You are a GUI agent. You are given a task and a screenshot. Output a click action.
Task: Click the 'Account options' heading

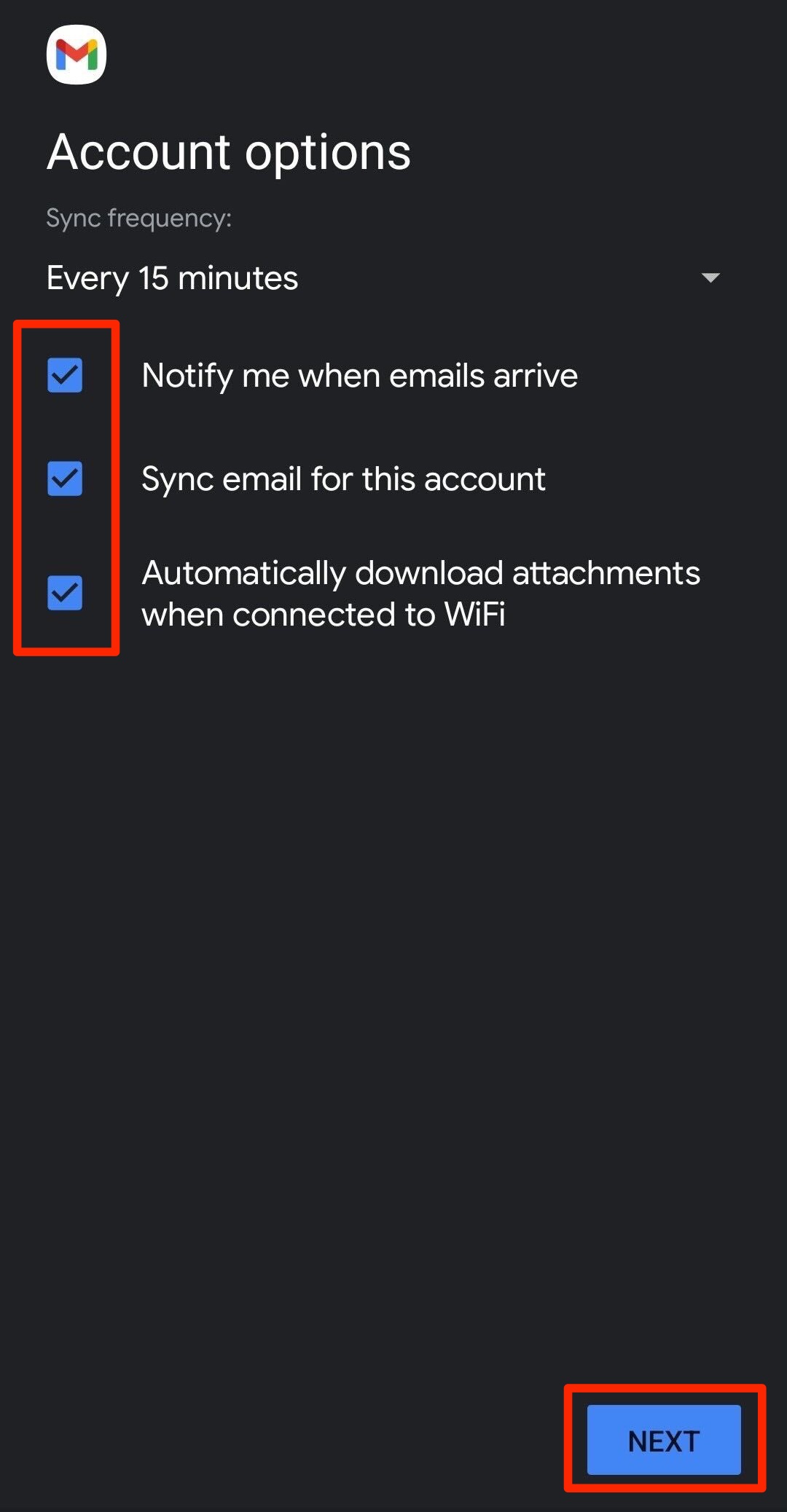pos(229,152)
